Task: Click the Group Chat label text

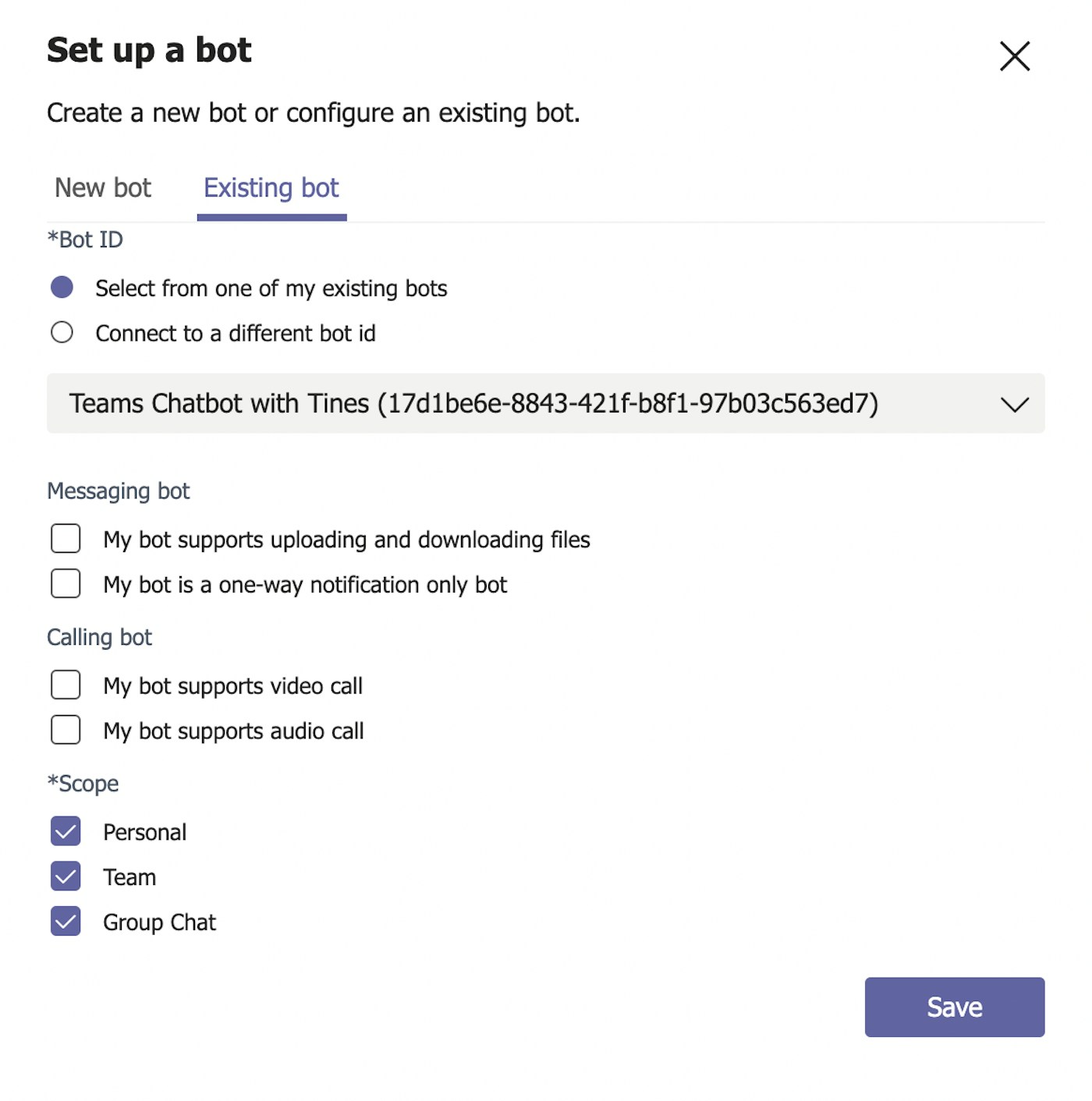Action: (159, 922)
